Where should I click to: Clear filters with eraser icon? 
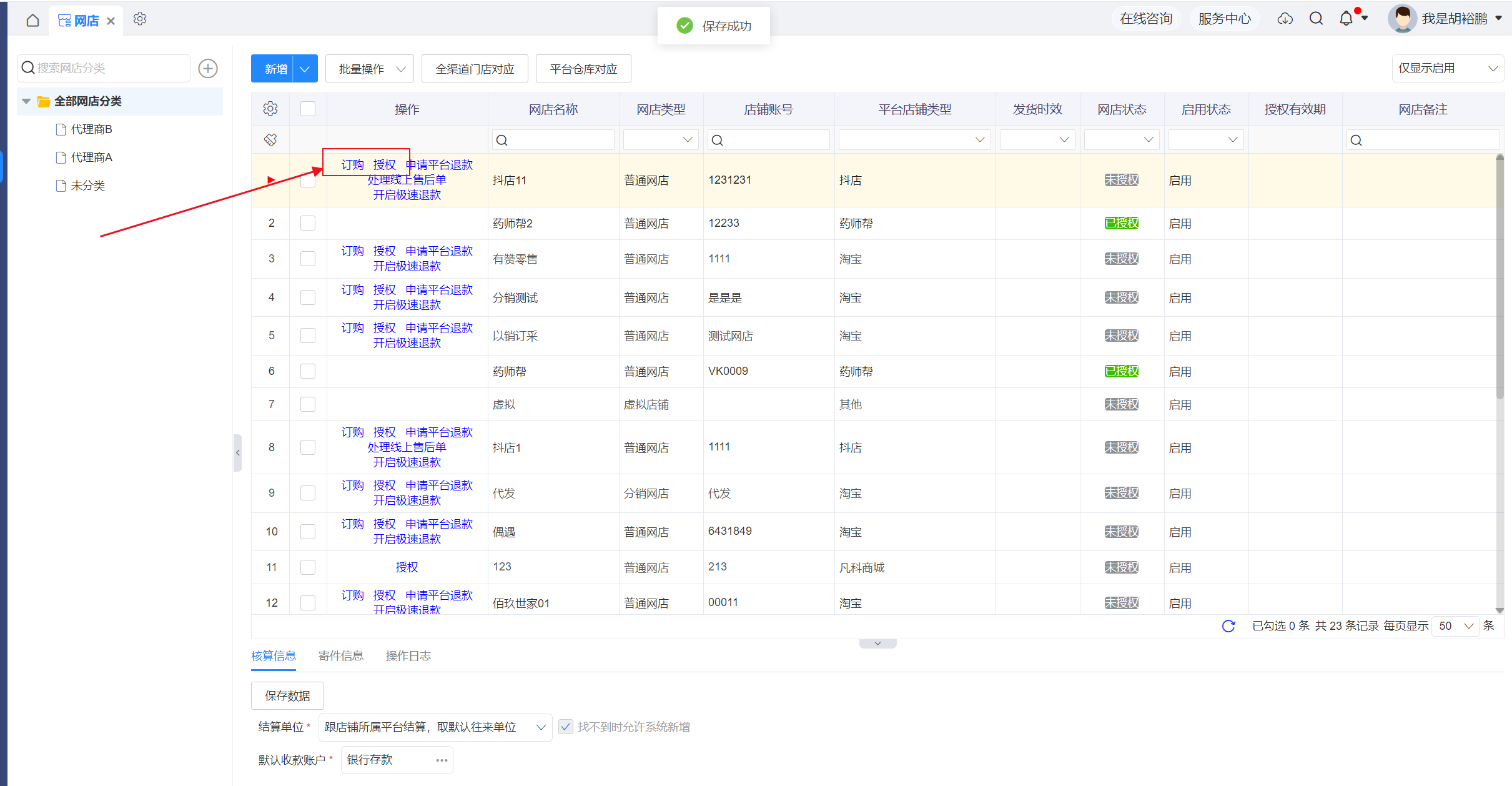tap(270, 139)
